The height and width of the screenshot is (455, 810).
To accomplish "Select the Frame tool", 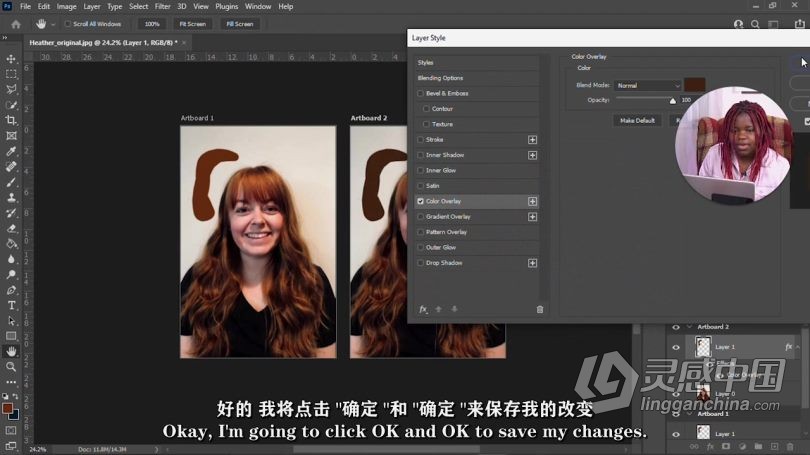I will click(x=11, y=136).
